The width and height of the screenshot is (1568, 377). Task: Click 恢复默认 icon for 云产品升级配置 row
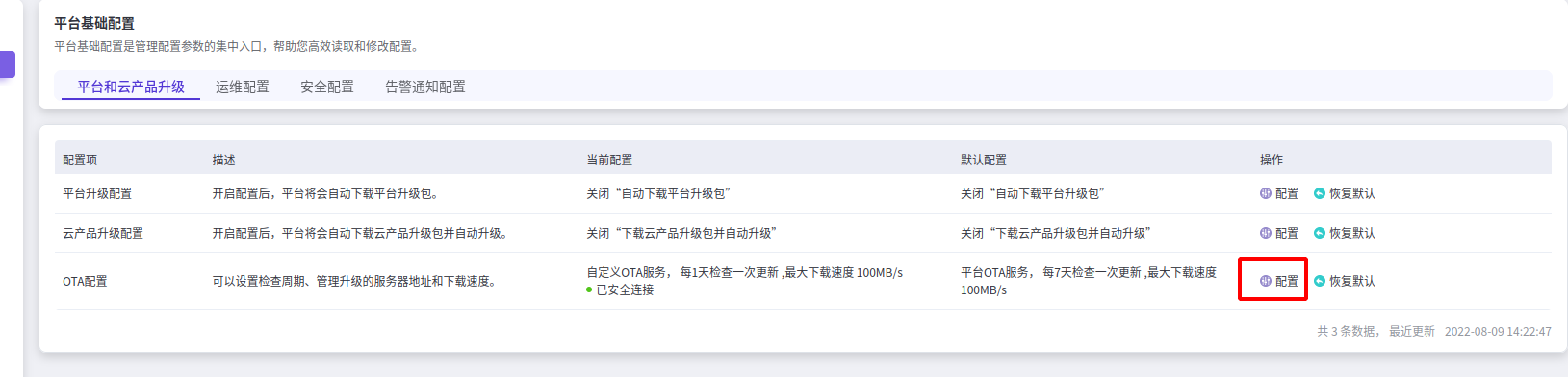pos(1320,233)
